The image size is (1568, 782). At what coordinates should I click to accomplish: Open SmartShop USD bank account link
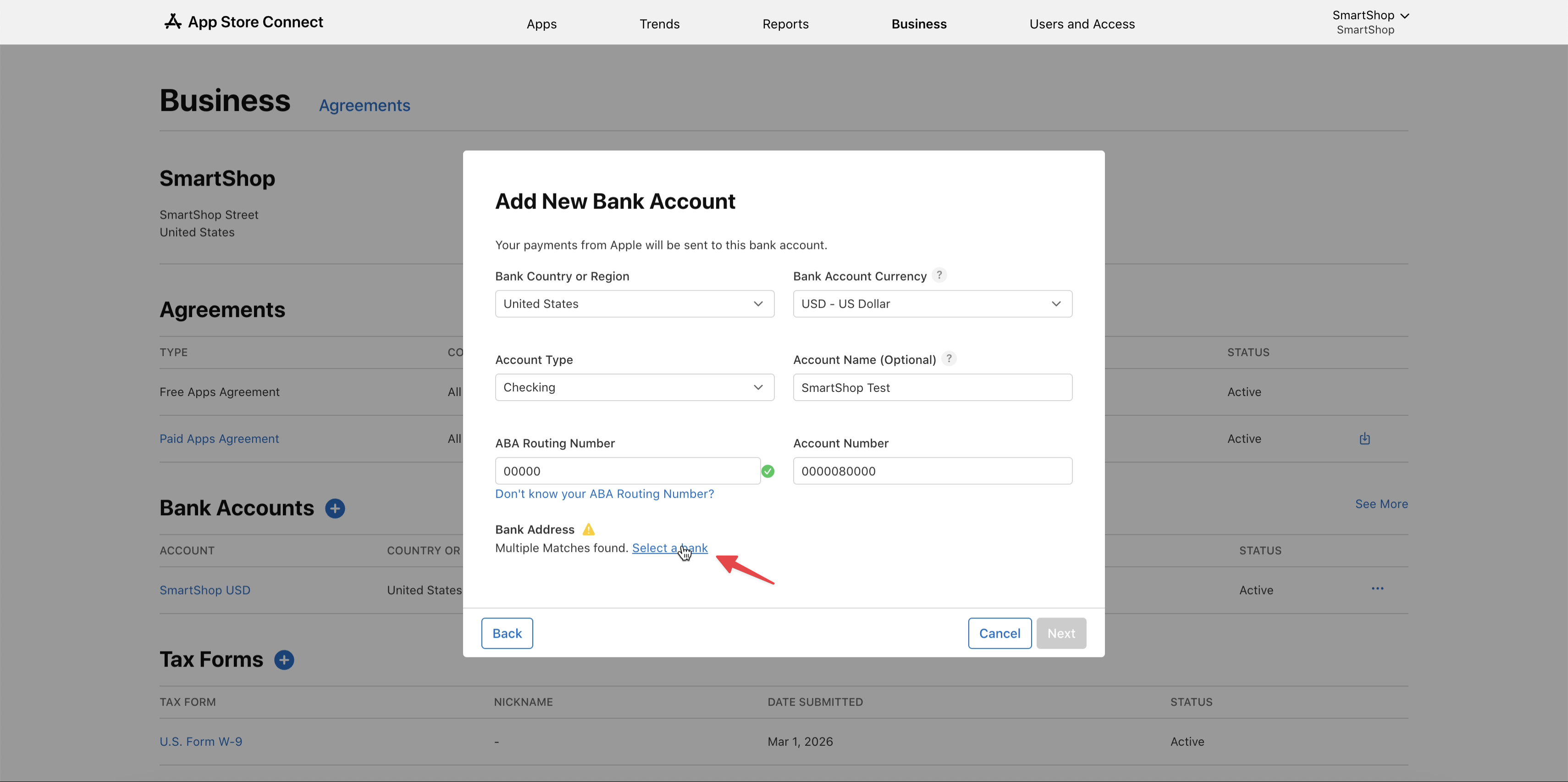pyautogui.click(x=205, y=590)
